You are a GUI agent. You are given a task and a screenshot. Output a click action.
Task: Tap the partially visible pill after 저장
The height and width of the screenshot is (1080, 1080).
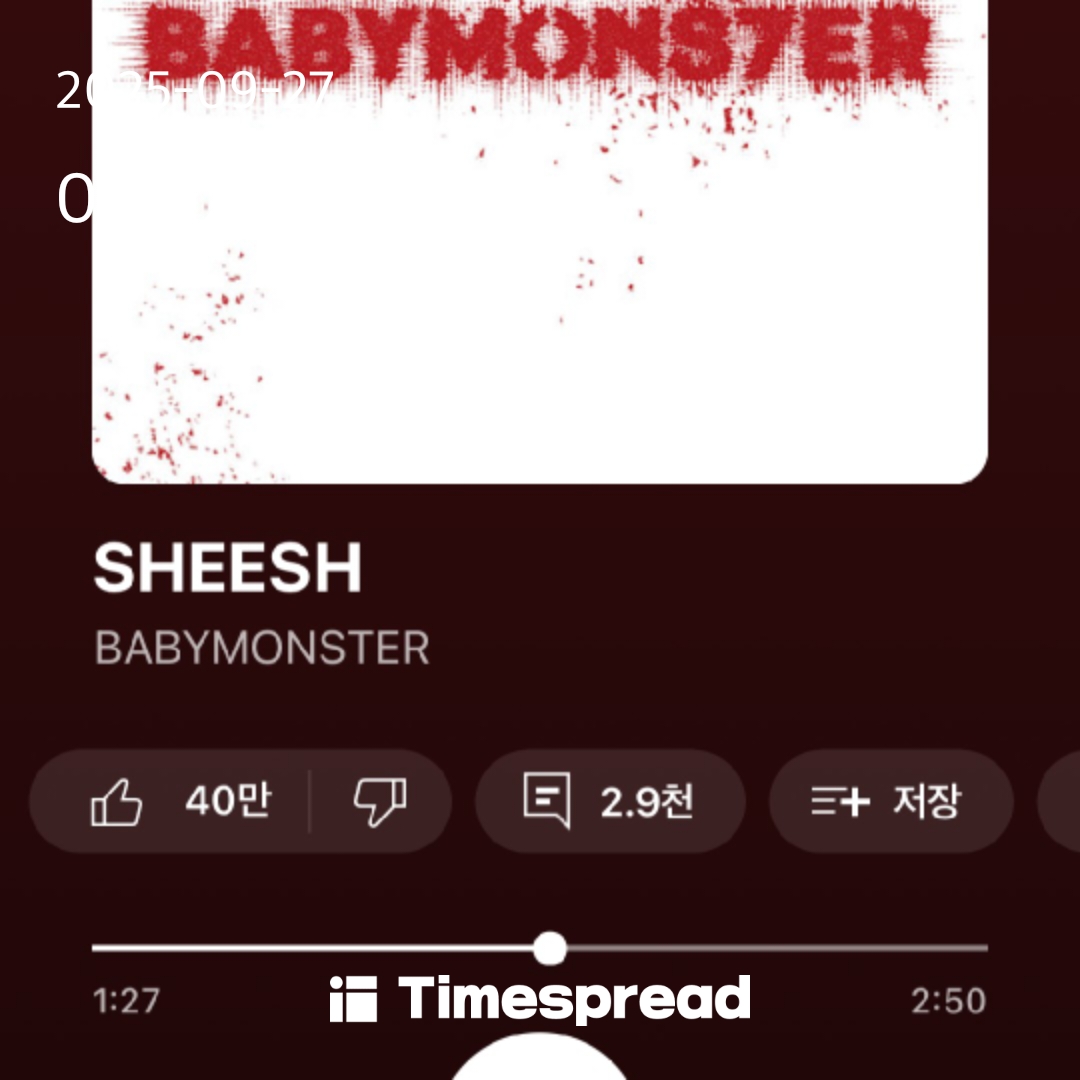click(1059, 801)
